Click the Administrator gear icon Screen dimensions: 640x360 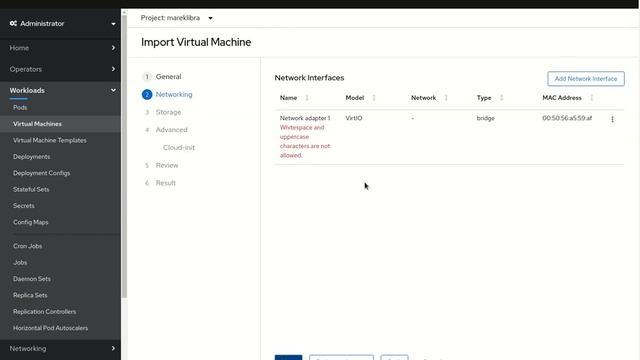tap(13, 23)
